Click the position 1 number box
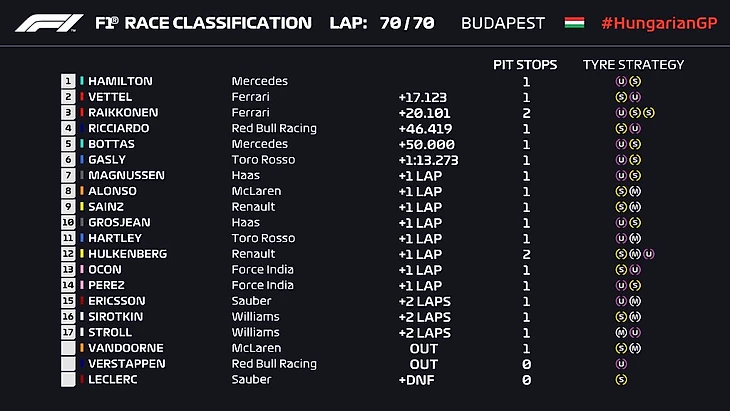Screen dimensions: 730x411 [68, 81]
